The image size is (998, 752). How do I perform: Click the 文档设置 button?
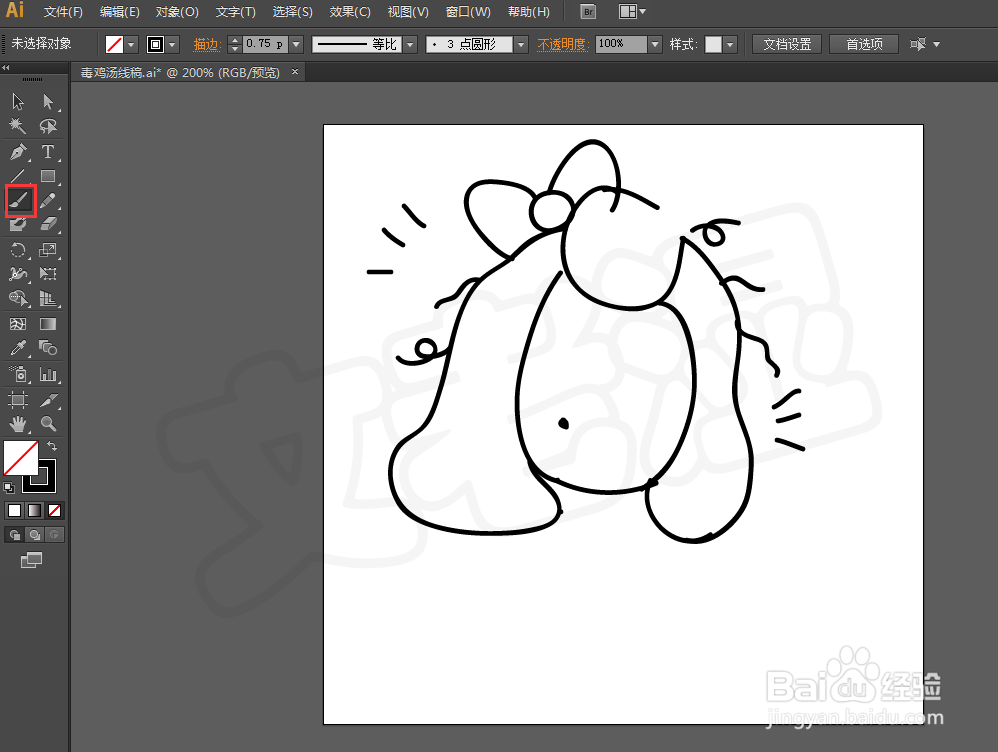pos(787,45)
